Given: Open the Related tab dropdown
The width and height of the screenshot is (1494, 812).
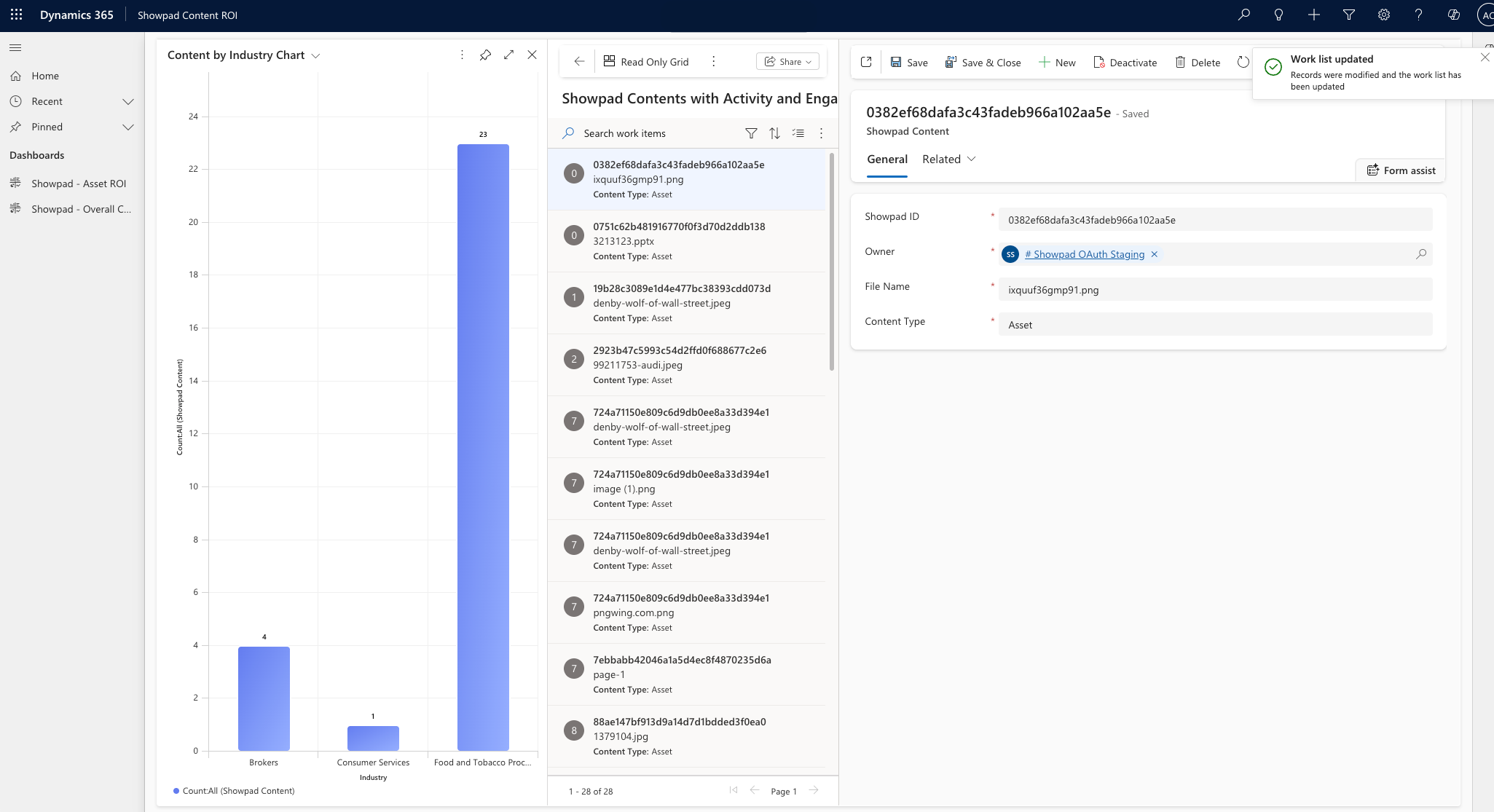Looking at the screenshot, I should [948, 159].
